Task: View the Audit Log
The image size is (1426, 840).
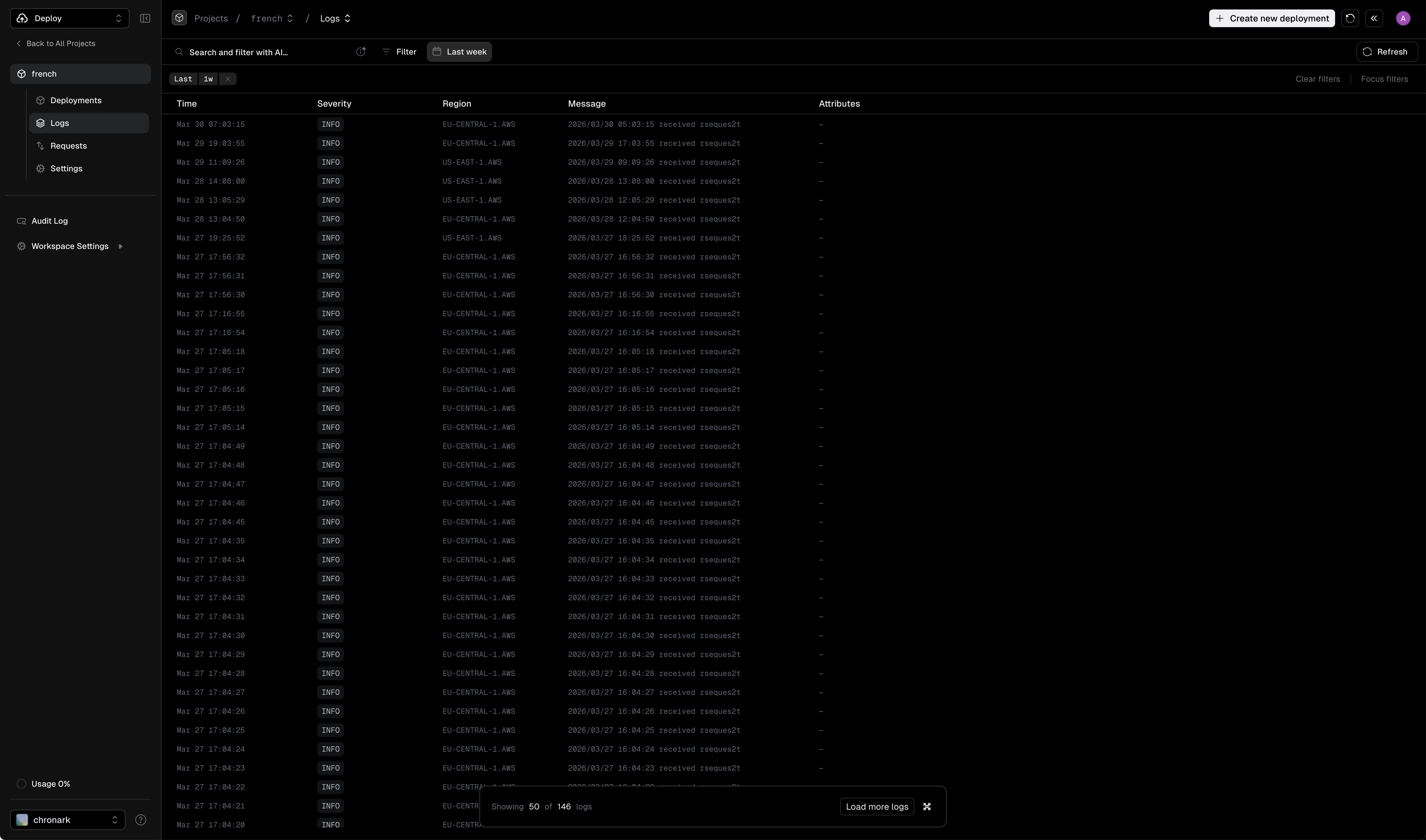Action: tap(49, 221)
